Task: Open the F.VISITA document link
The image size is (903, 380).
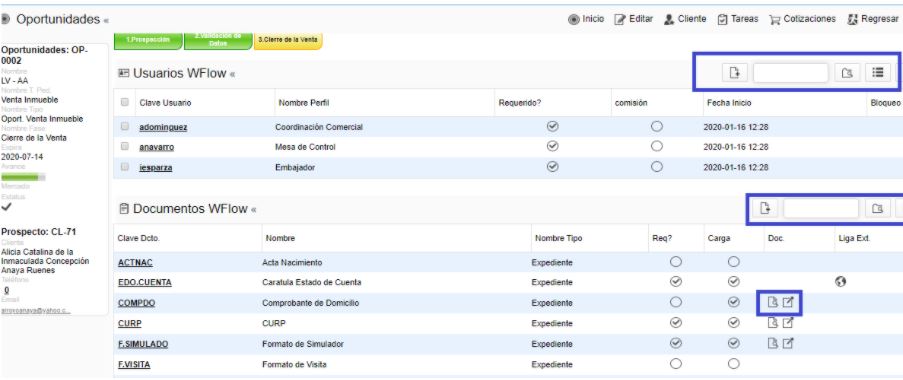Action: pyautogui.click(x=134, y=364)
